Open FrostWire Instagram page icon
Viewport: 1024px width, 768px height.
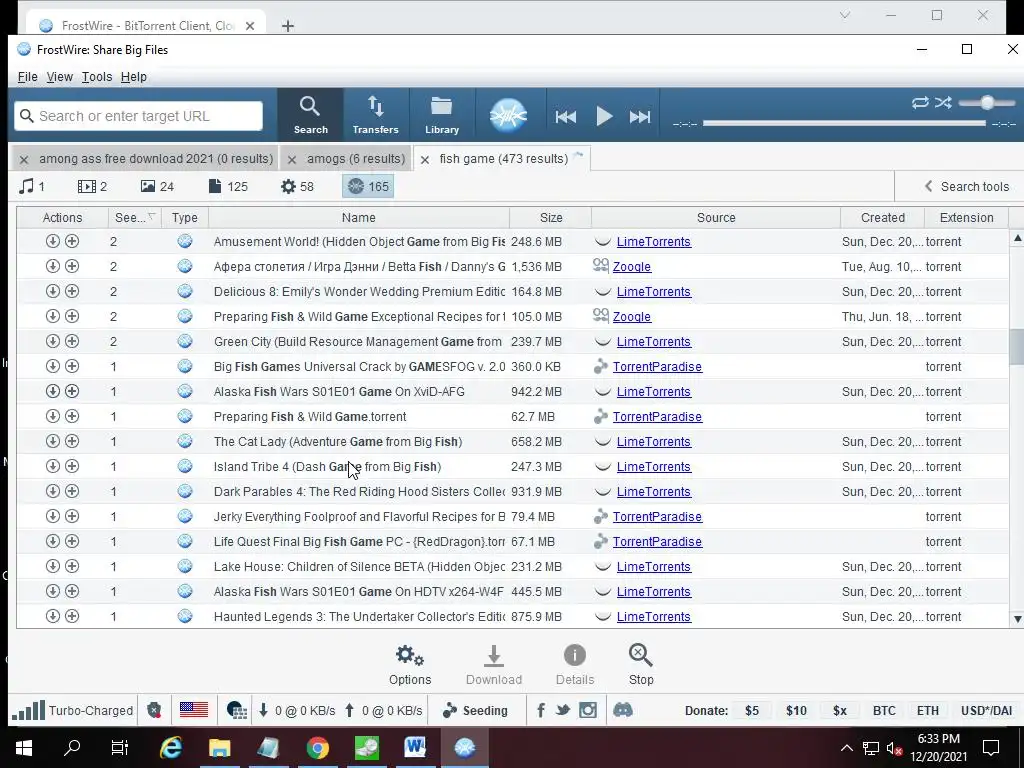(x=588, y=710)
